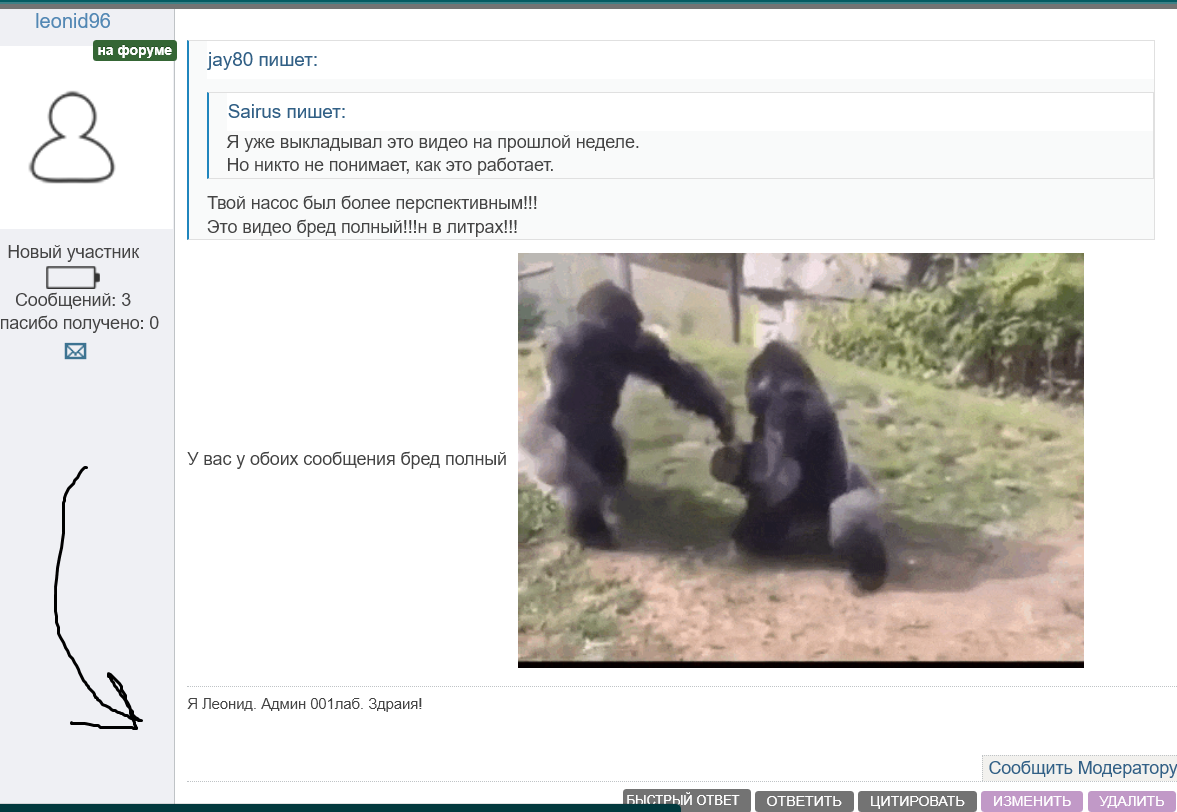Click text 'Это видео бред полный!!!н в литрах!!!'
Screen dimensions: 1177x812
click(x=363, y=227)
